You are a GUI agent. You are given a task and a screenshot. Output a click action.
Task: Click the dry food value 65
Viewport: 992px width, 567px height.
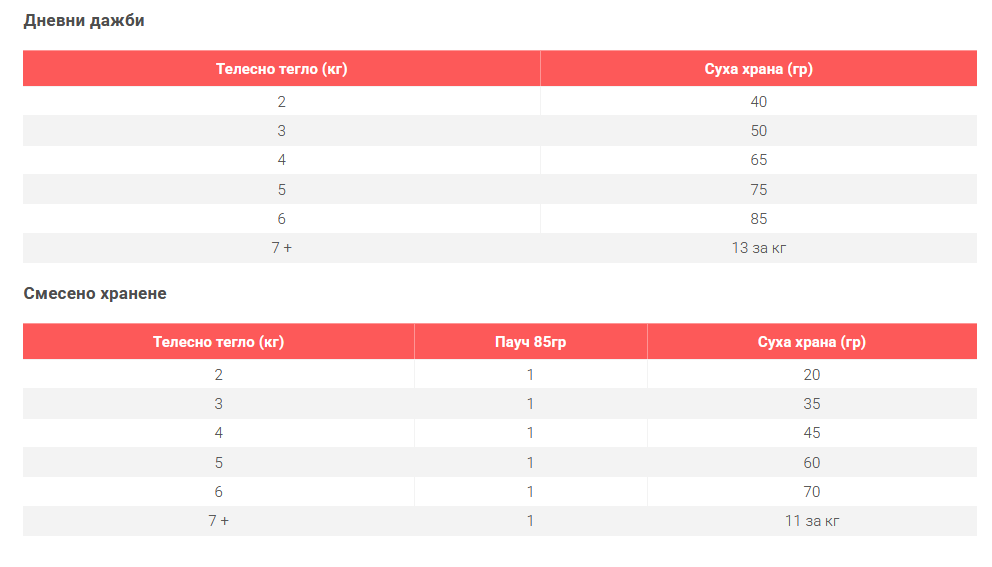pos(758,160)
